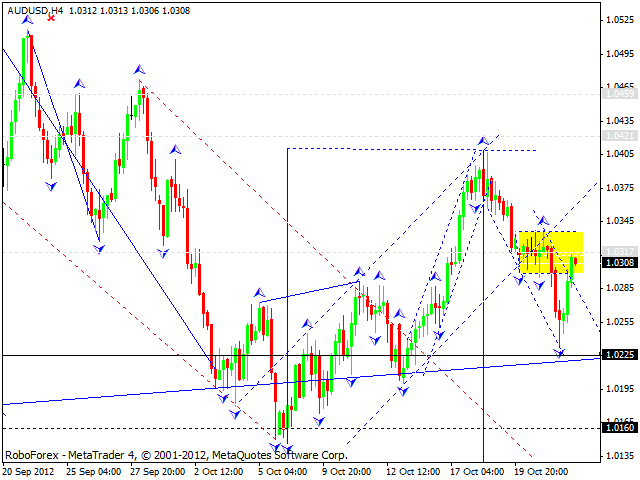This screenshot has width=640, height=480.
Task: Click the 1.0285 price scale value
Action: 620,288
